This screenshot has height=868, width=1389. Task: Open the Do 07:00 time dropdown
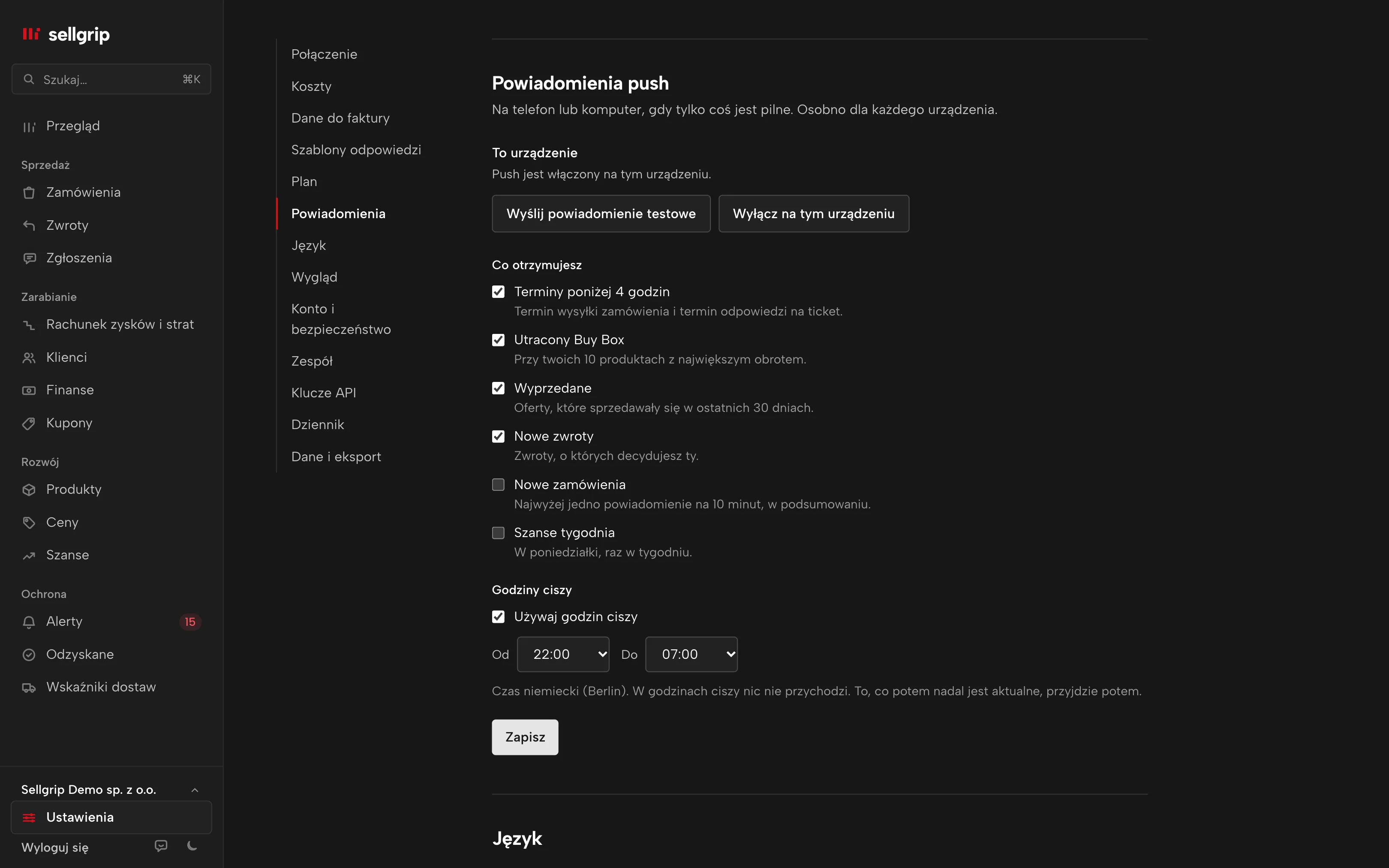(691, 654)
